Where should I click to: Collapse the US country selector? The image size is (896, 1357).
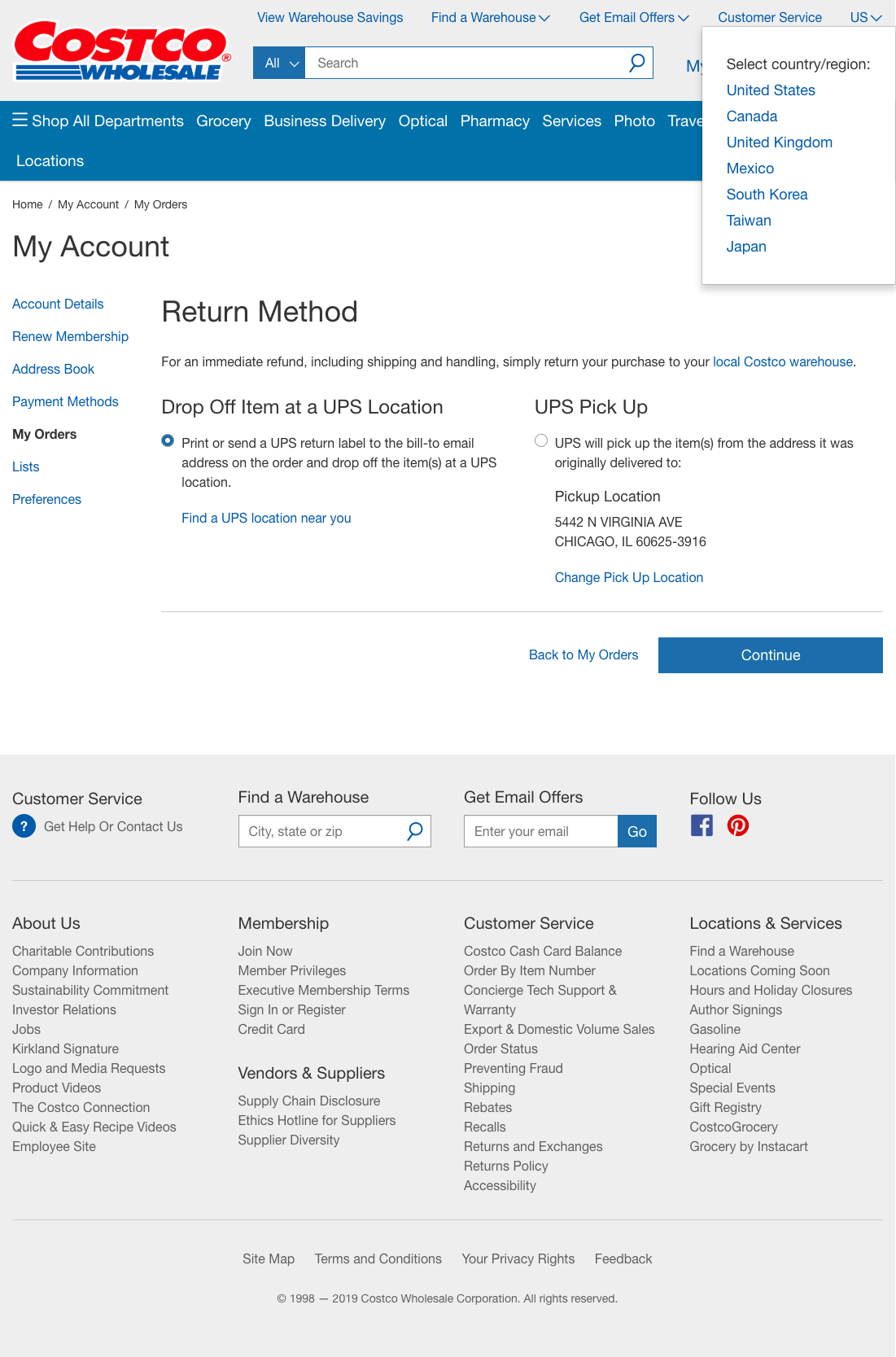point(866,17)
